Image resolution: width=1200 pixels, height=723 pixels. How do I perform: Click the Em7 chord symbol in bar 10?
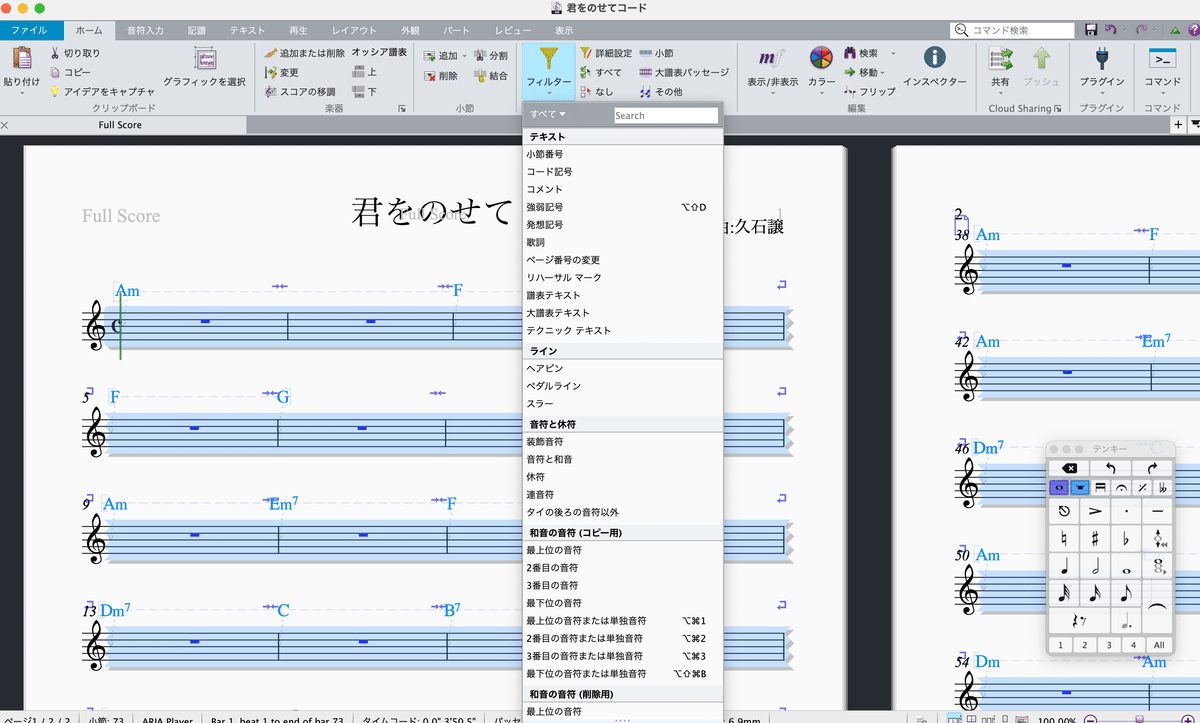(284, 505)
